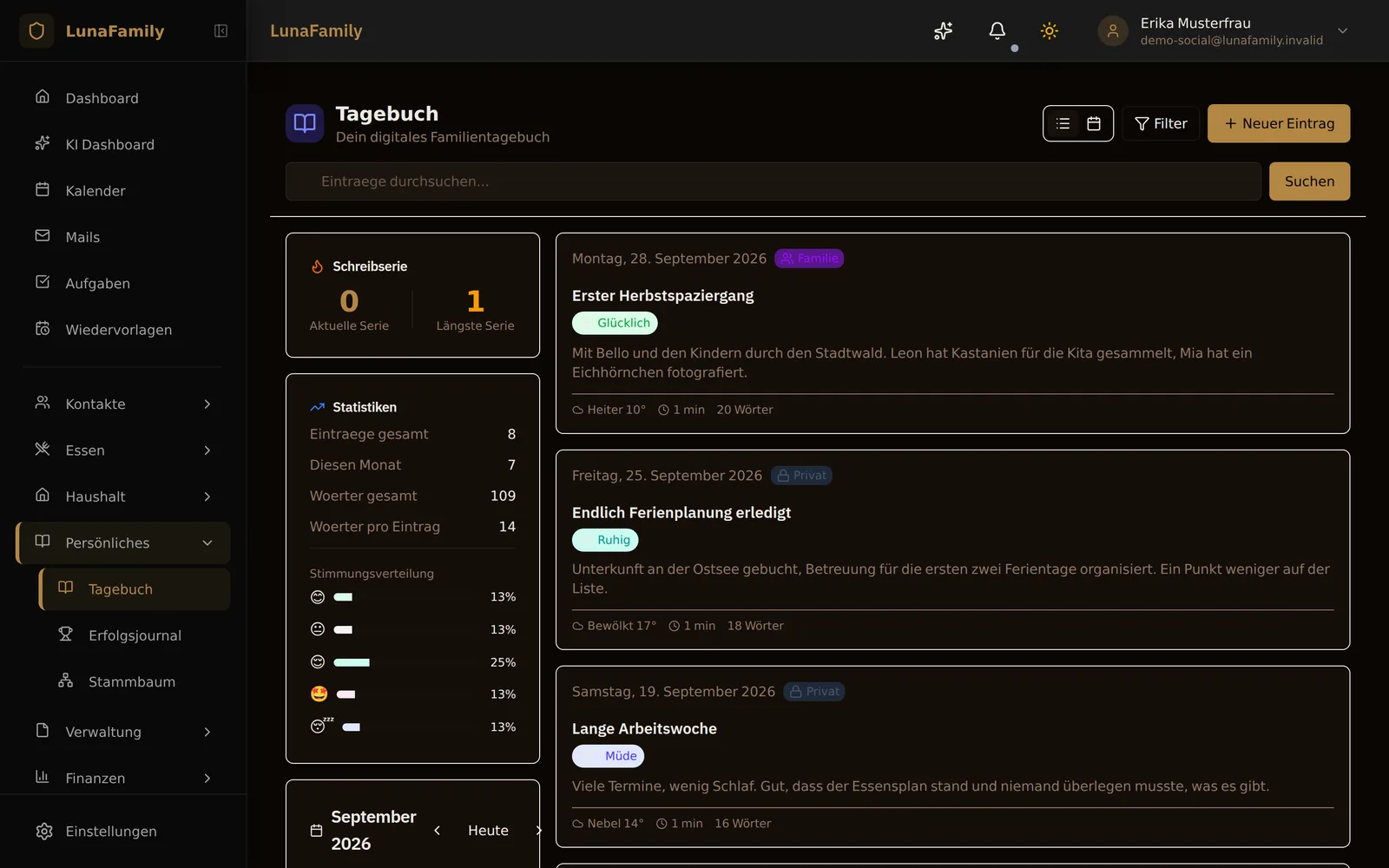Click the LunaFamily shield logo

(36, 31)
